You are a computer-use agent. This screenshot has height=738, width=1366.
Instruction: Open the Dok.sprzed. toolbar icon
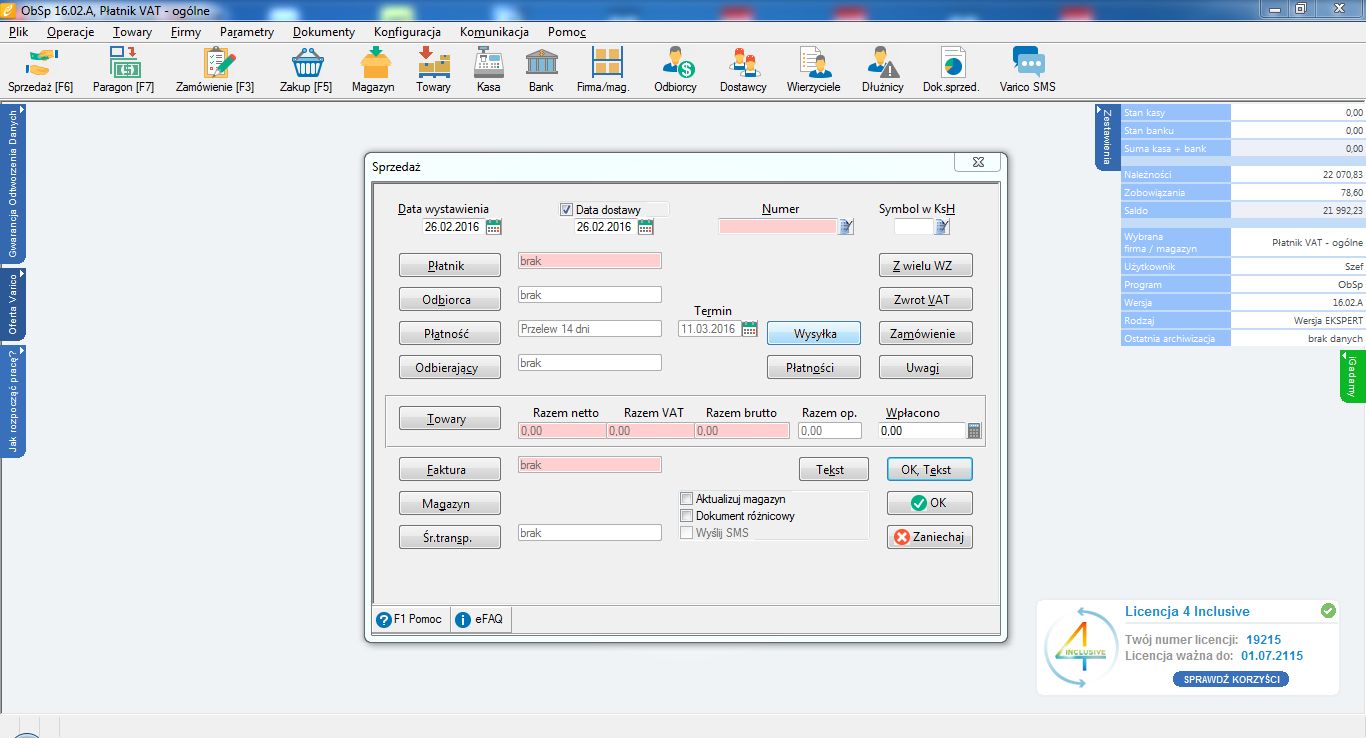[951, 70]
